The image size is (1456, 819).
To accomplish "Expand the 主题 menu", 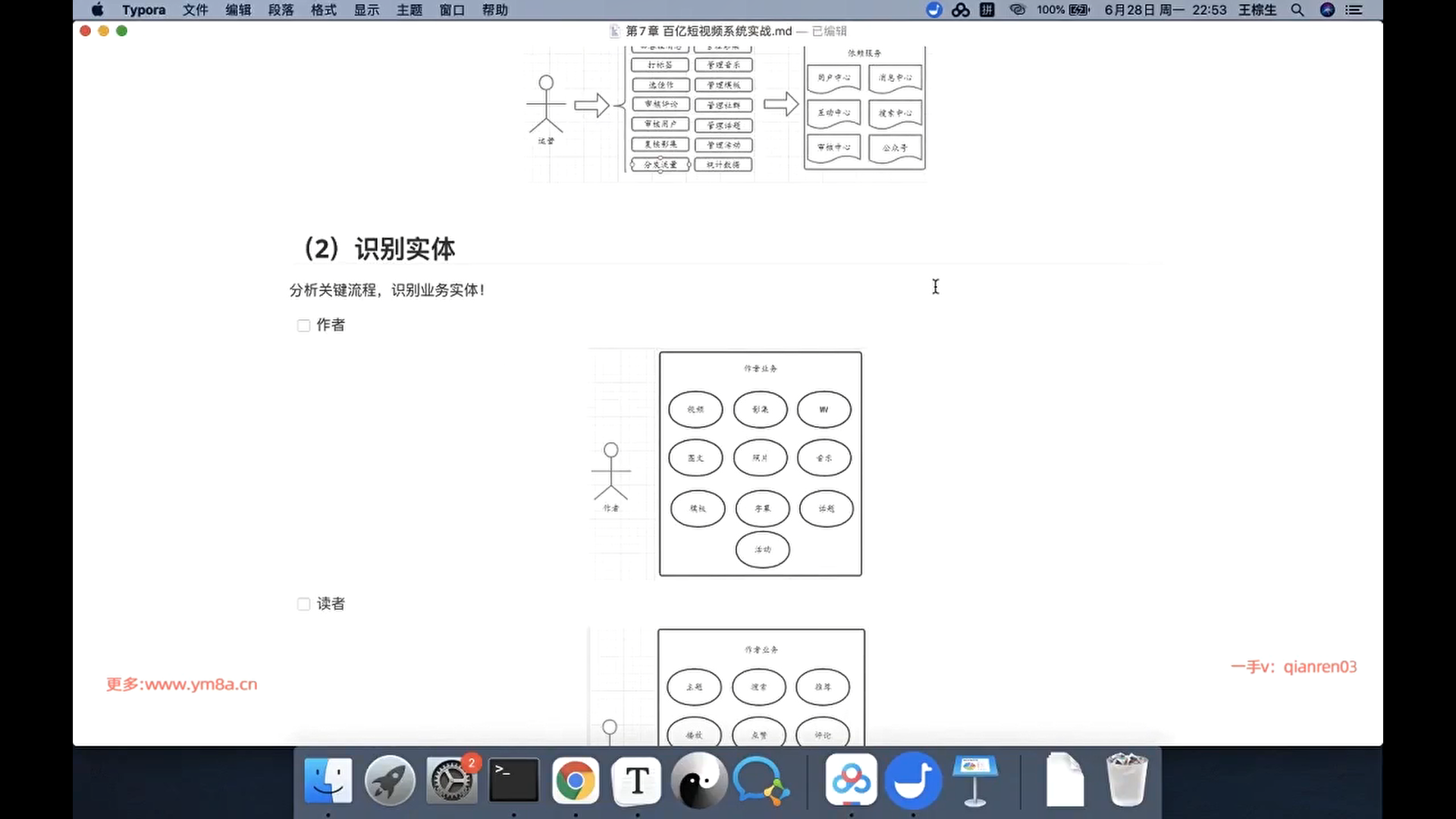I will pyautogui.click(x=409, y=10).
